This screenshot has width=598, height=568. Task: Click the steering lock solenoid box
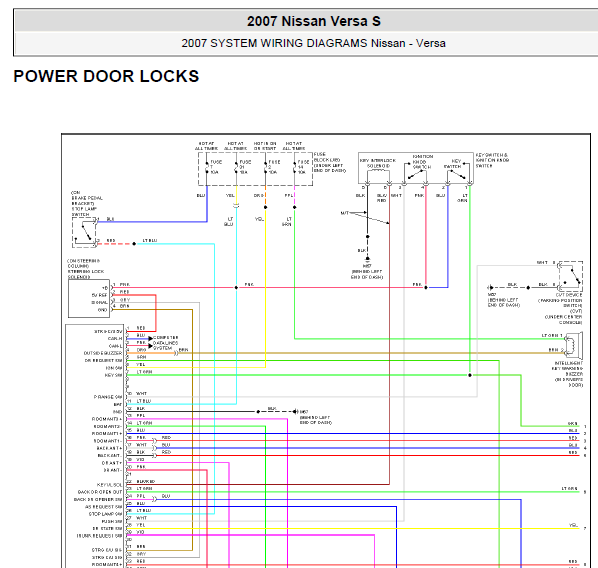click(x=89, y=299)
